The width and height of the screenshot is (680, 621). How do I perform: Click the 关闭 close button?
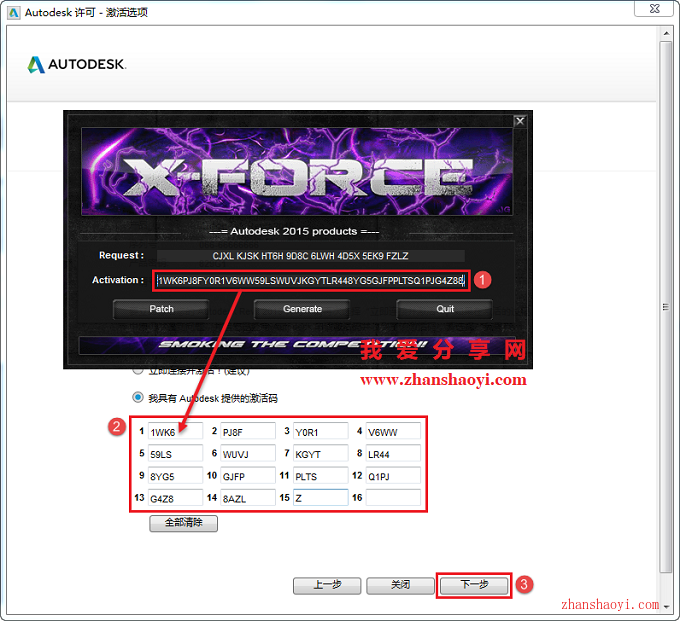[x=400, y=585]
